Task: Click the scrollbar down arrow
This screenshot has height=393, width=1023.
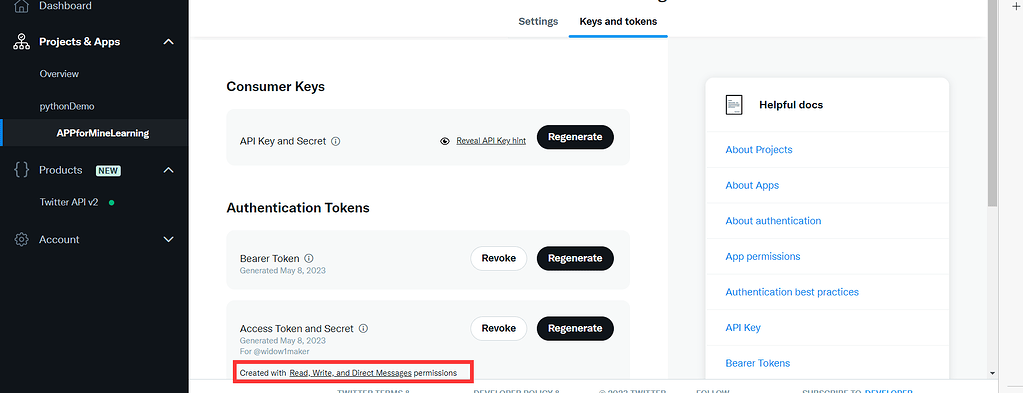Action: coord(992,373)
